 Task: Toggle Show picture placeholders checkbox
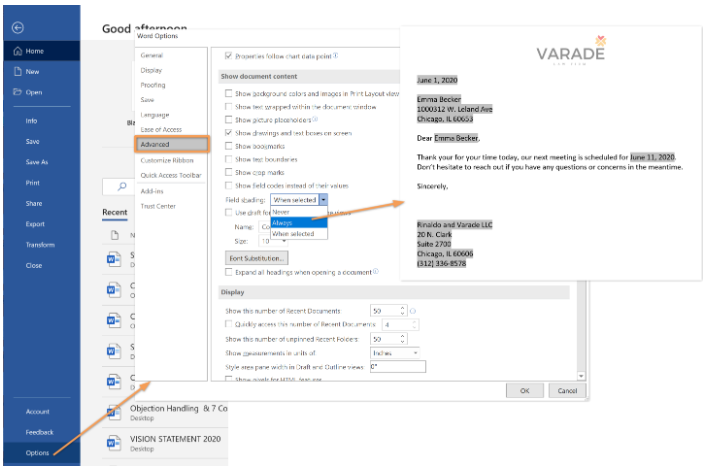coord(228,120)
